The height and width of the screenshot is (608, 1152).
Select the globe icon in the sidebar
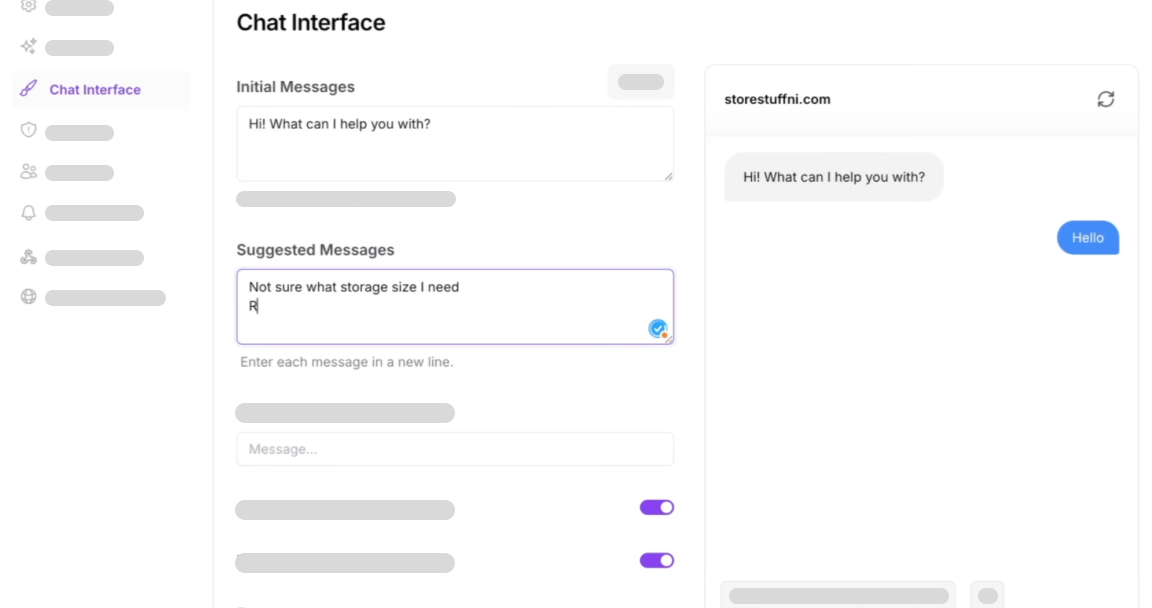28,297
